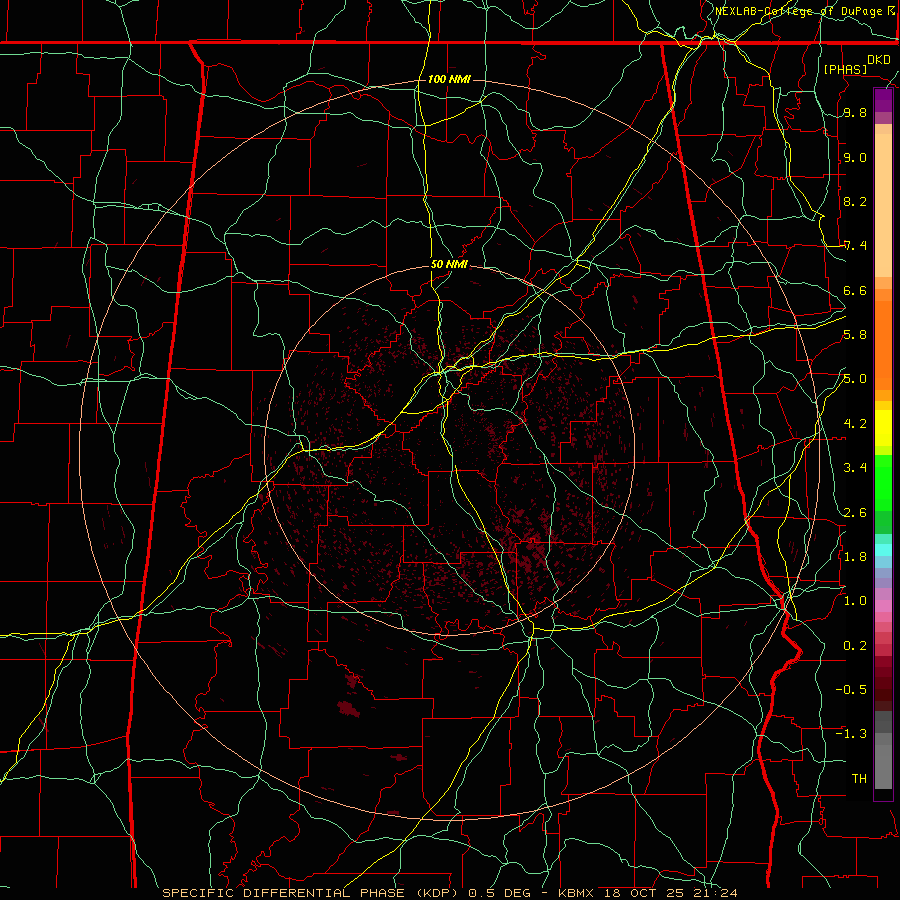The image size is (900, 900).
Task: Click the TH threshold label
Action: 859,778
